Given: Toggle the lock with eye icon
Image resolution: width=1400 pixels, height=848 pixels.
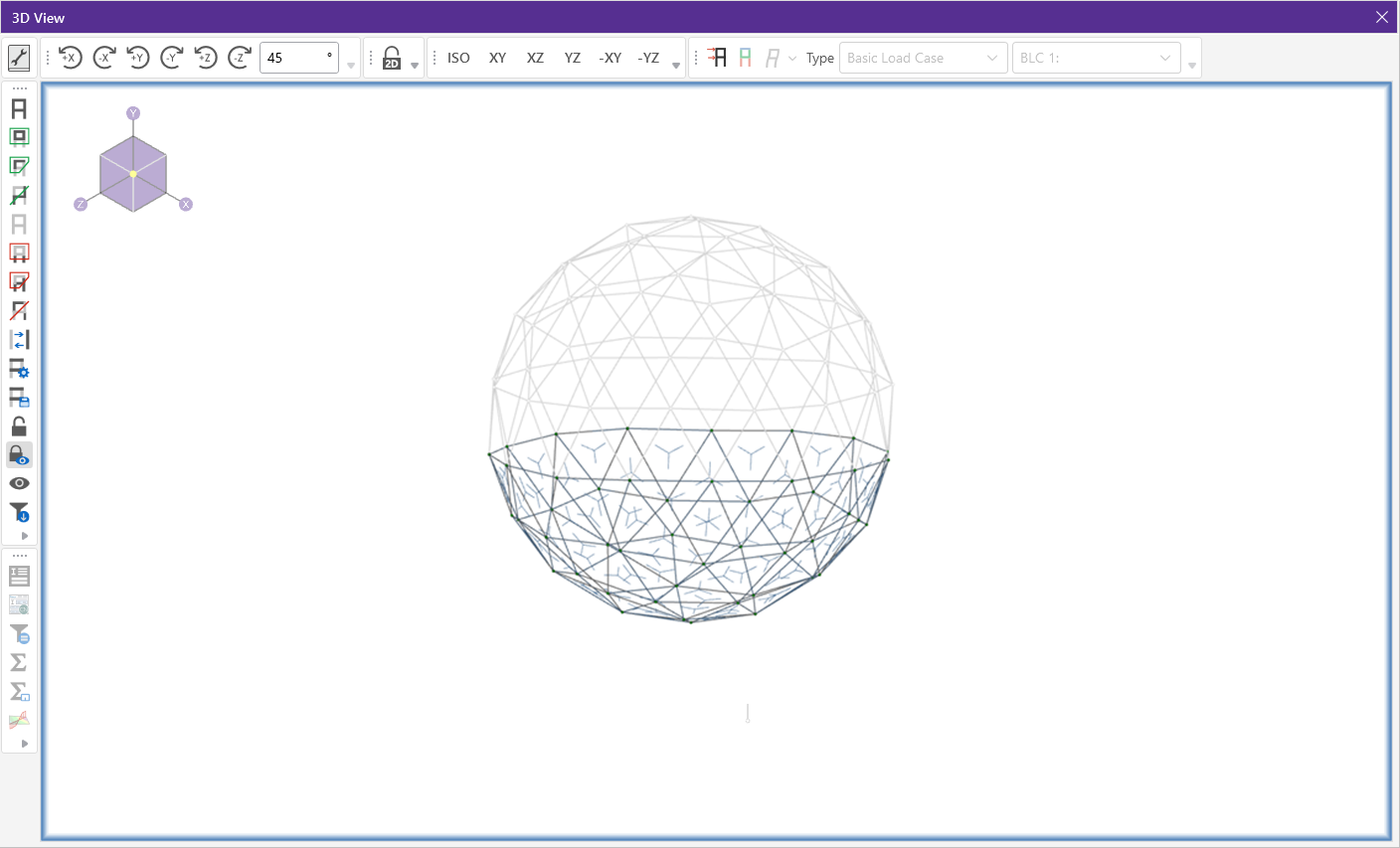Looking at the screenshot, I should point(19,455).
